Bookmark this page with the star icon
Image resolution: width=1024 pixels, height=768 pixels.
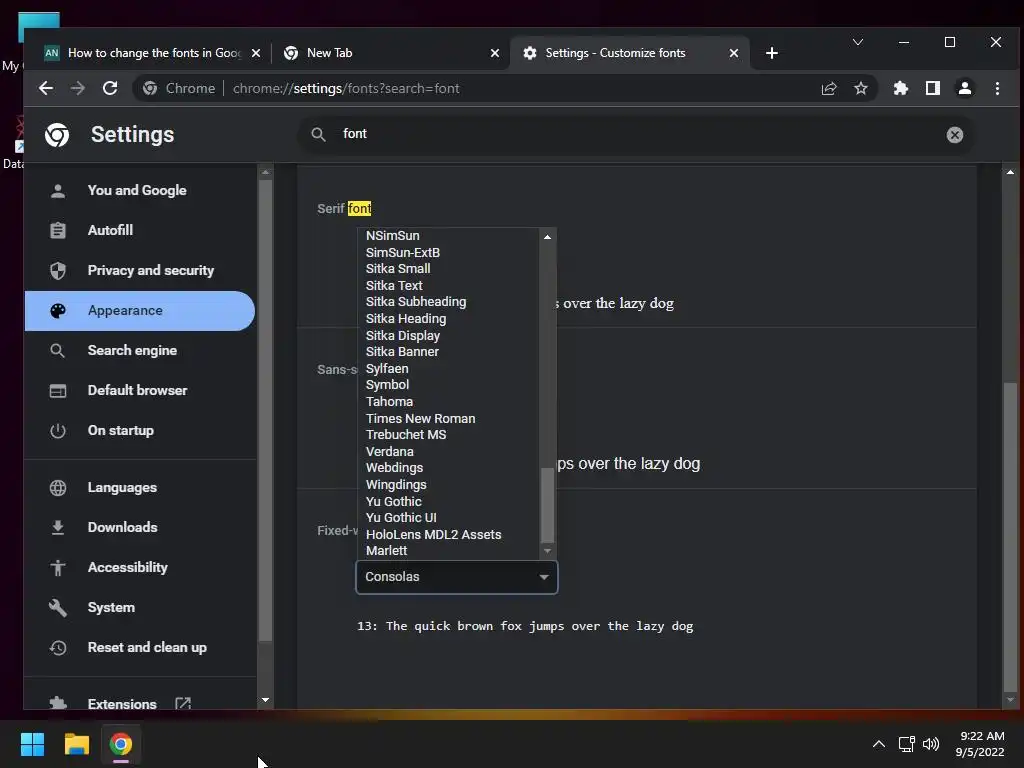[861, 88]
